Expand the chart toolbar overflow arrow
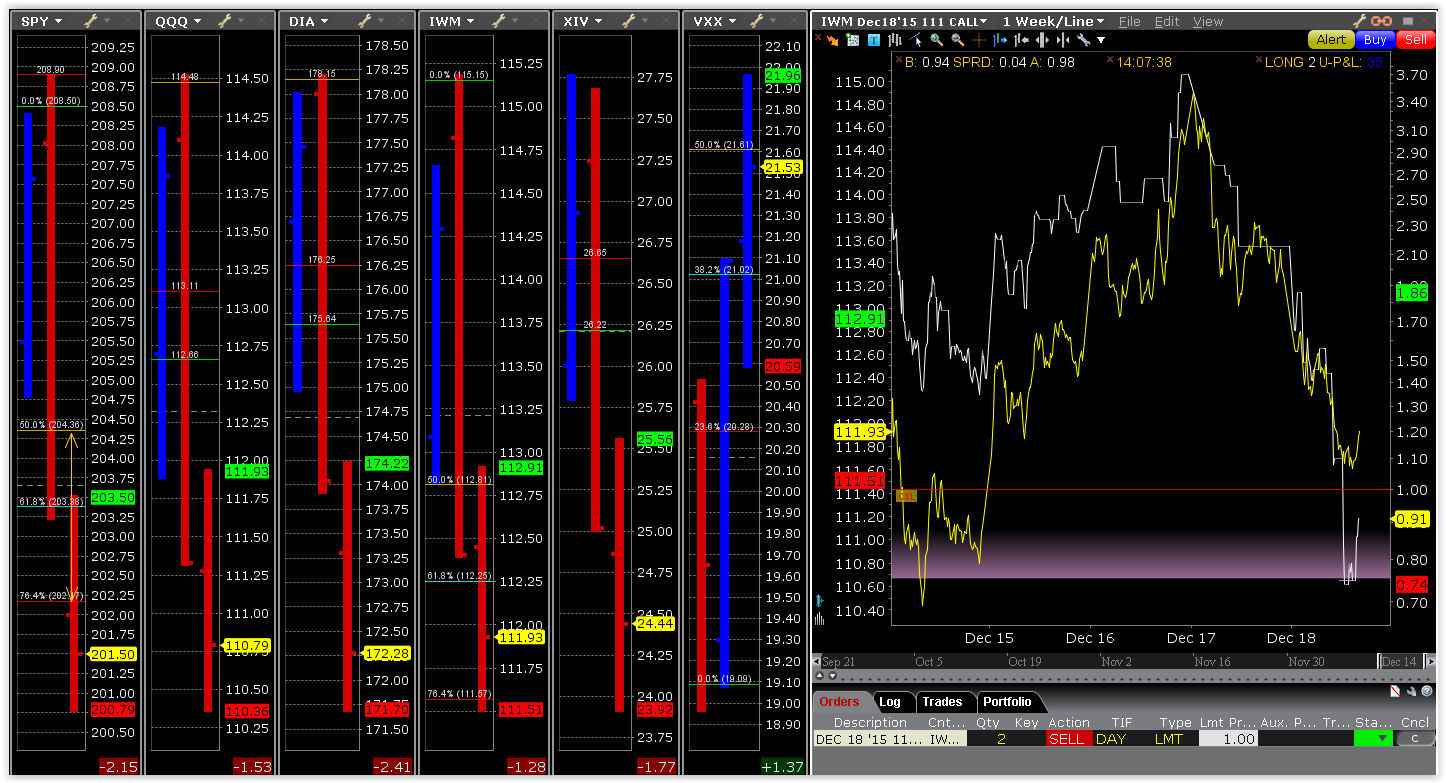The image size is (1446, 783). click(x=1101, y=40)
